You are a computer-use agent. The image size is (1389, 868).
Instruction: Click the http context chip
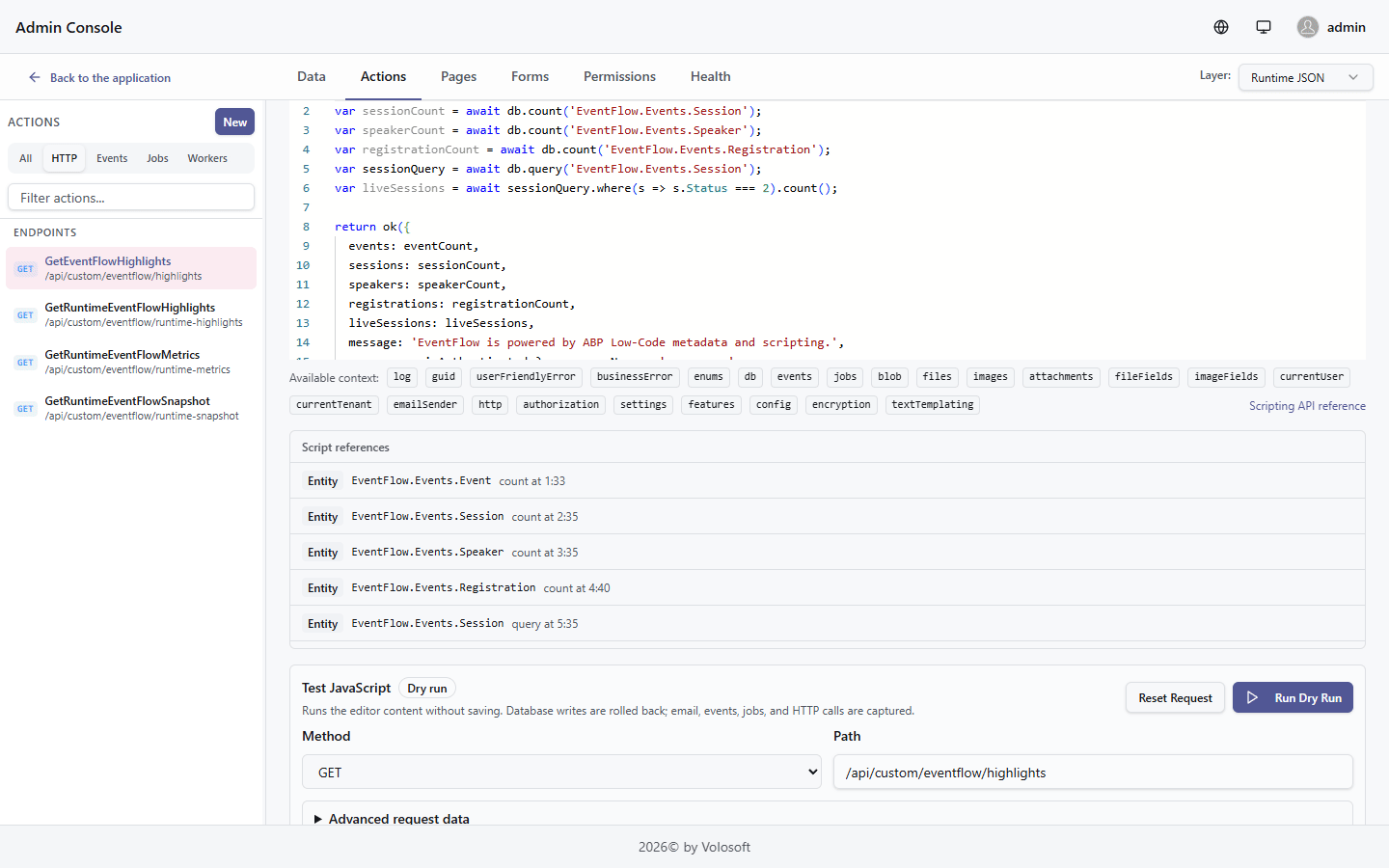(x=490, y=405)
